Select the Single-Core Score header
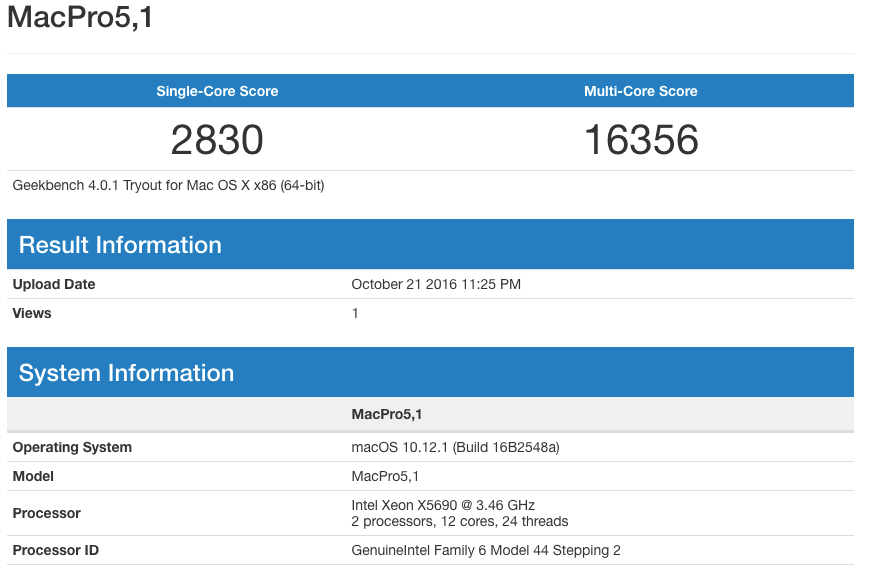 click(217, 91)
